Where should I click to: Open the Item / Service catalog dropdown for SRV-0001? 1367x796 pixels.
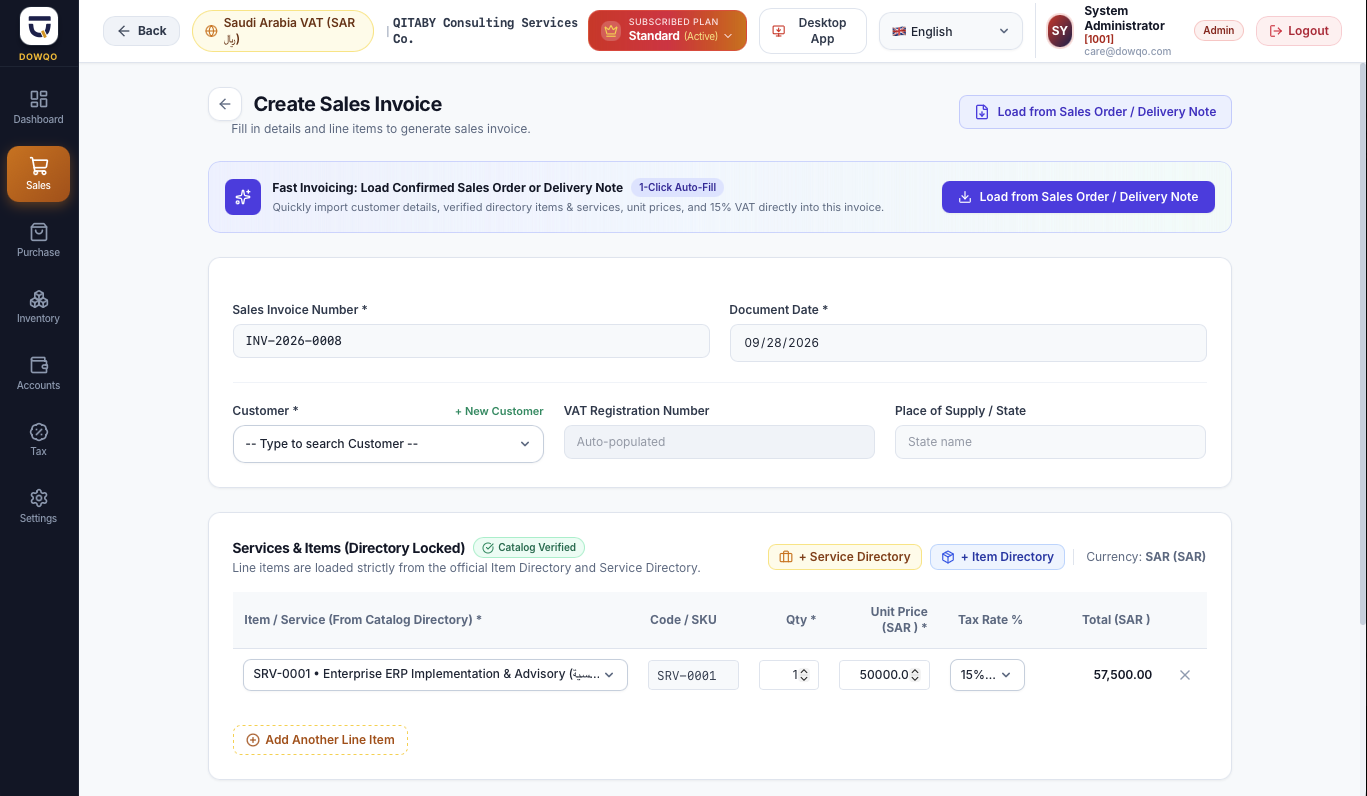coord(435,675)
